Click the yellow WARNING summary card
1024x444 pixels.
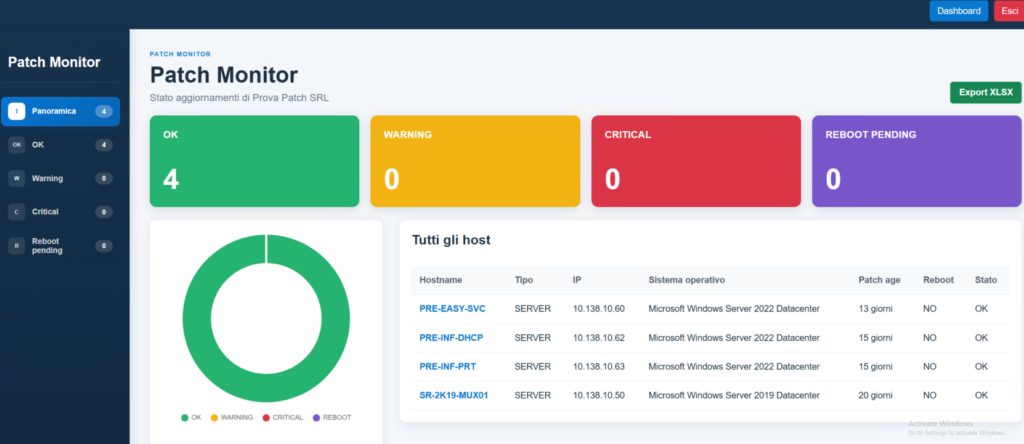click(x=475, y=161)
